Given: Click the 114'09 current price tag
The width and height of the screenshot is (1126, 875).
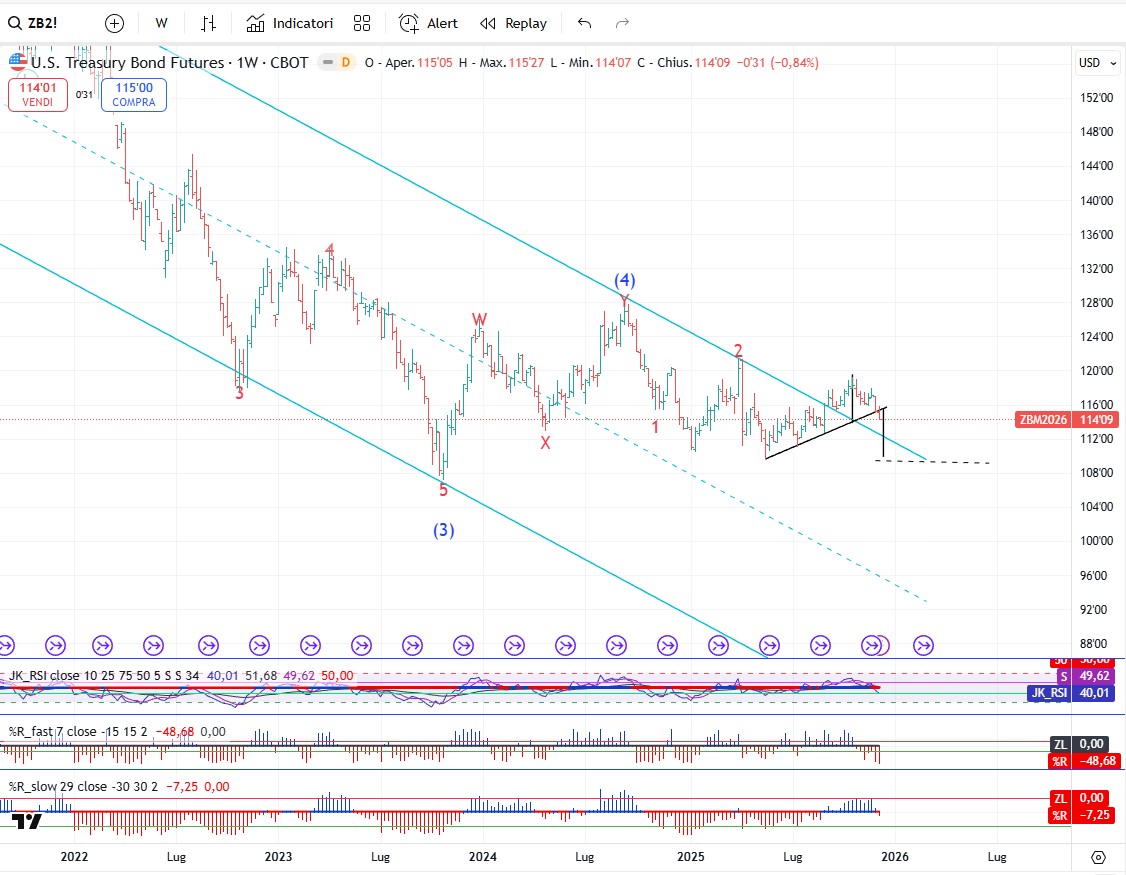Looking at the screenshot, I should click(x=1095, y=420).
